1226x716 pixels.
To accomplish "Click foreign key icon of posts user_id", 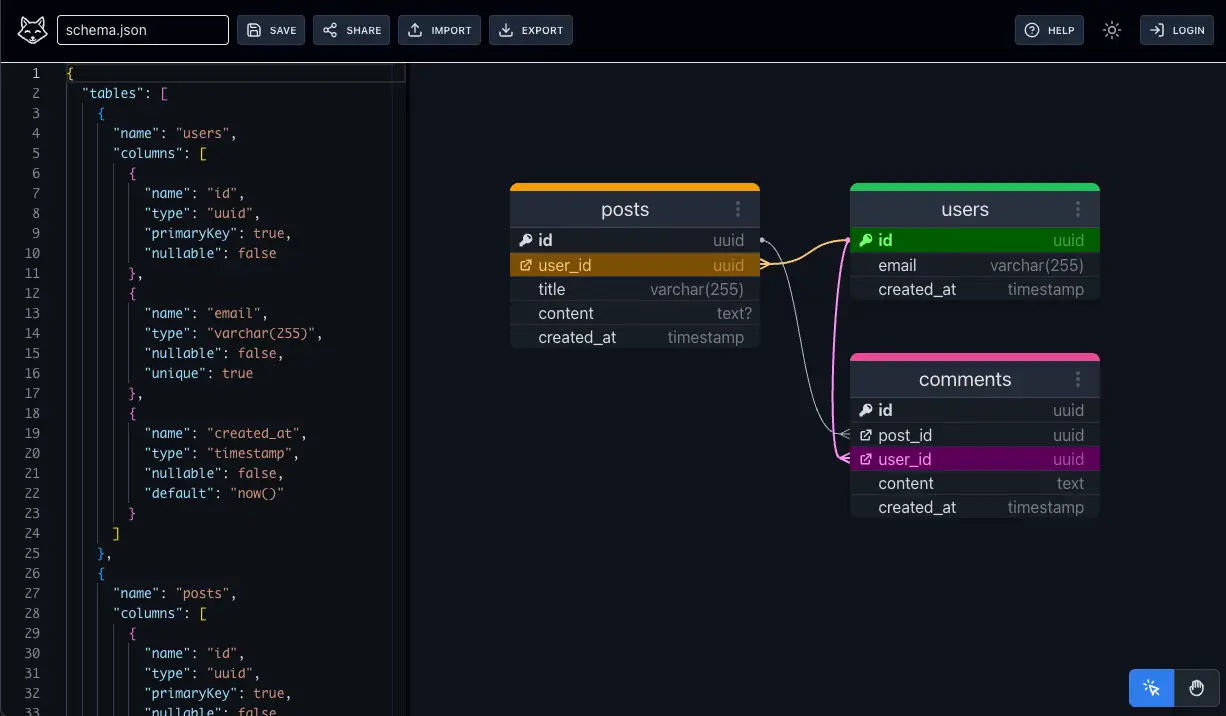I will click(x=526, y=265).
